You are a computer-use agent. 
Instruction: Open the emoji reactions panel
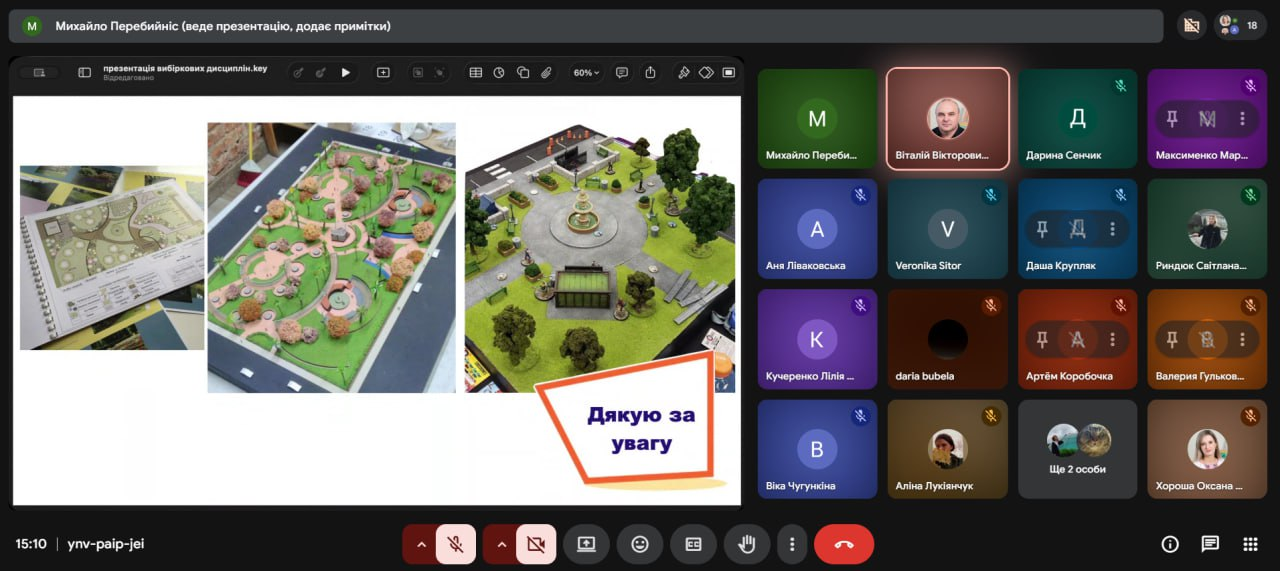[640, 544]
